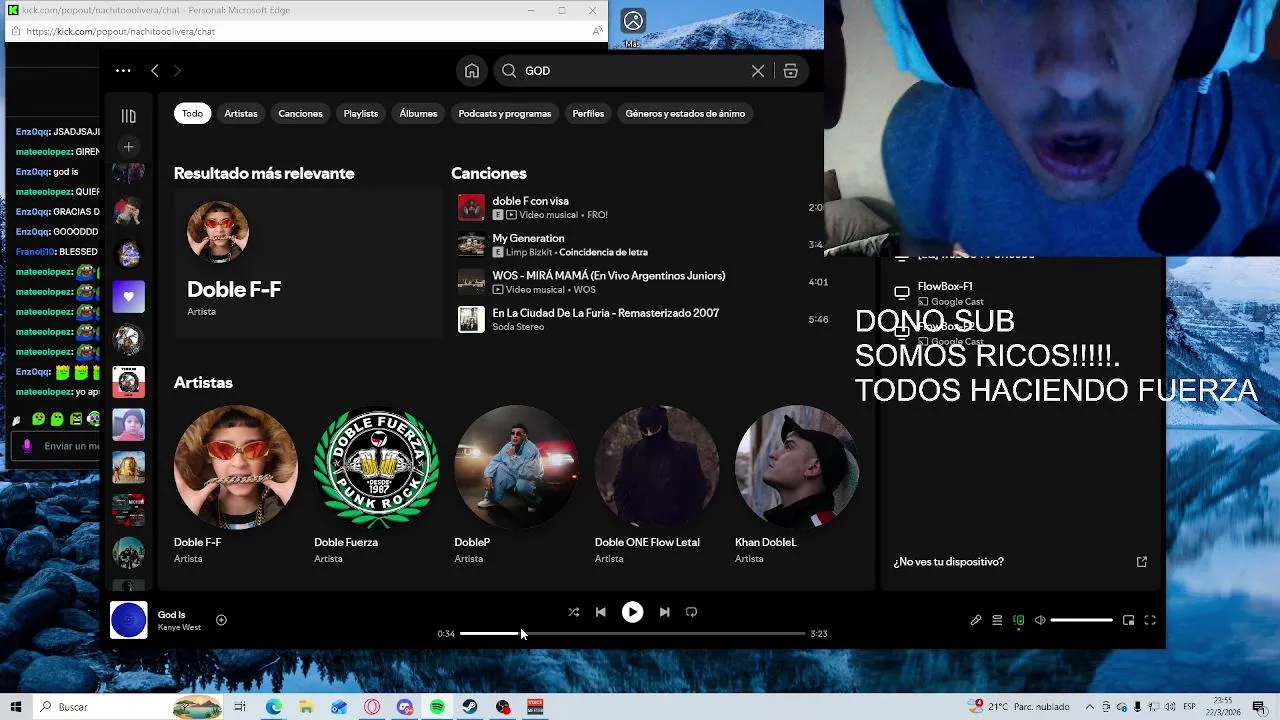Filter results by Perfiles
Image resolution: width=1280 pixels, height=720 pixels.
pos(588,113)
